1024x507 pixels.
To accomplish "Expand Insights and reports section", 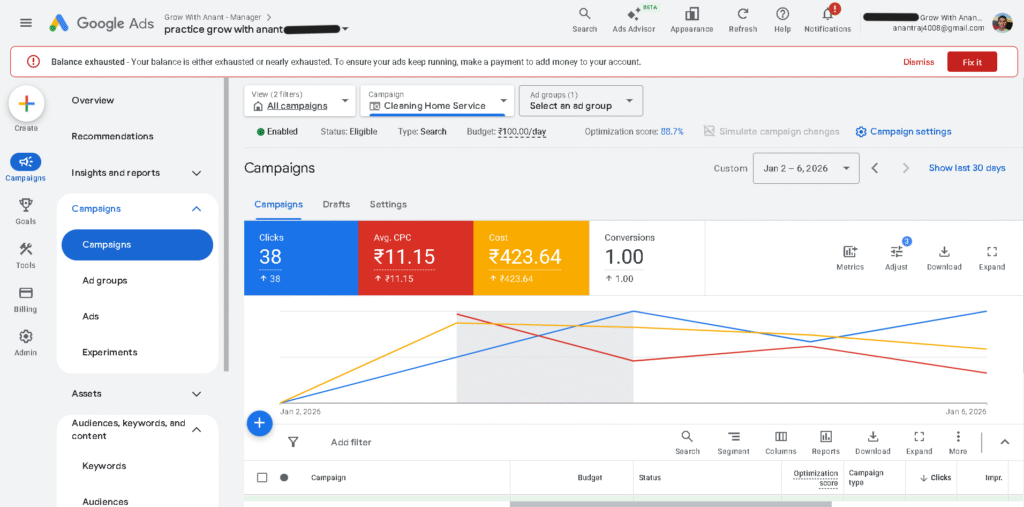I will (x=197, y=173).
